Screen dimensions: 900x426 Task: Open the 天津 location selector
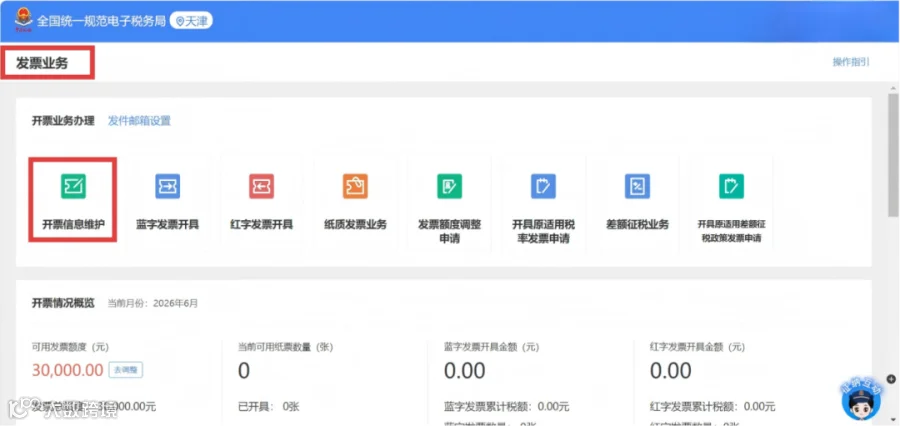click(191, 21)
